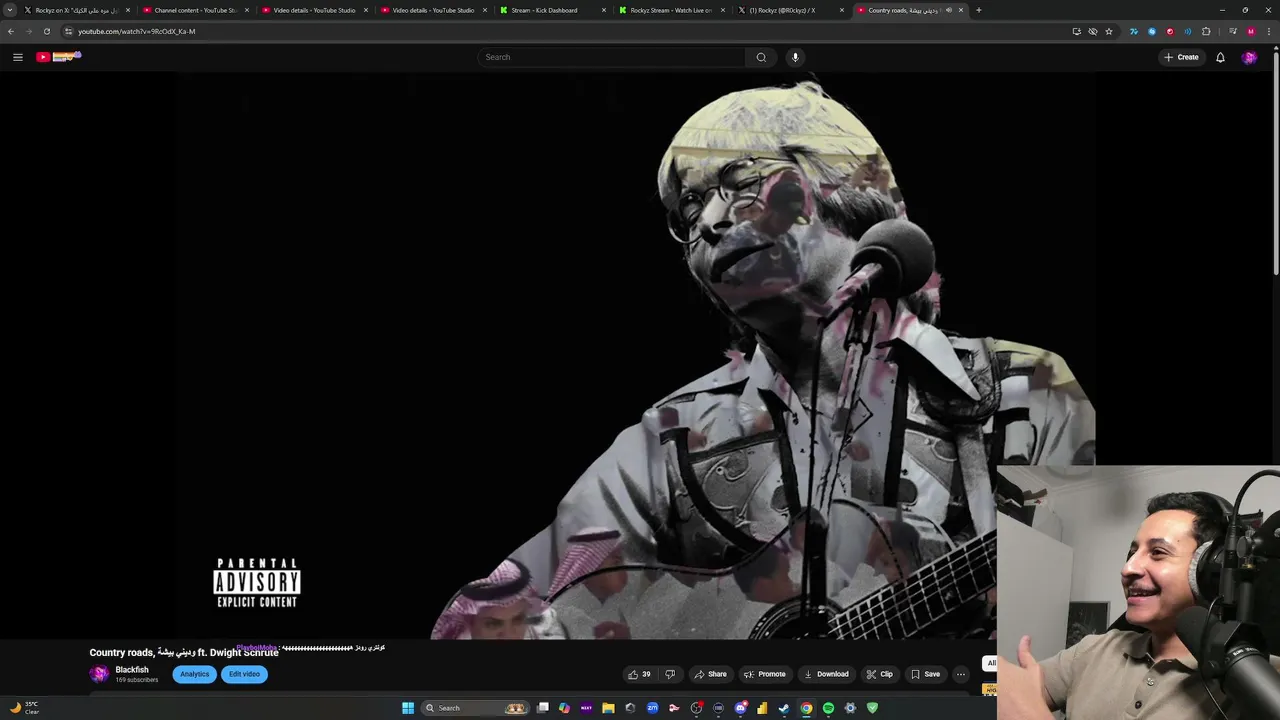Switch to Stream - Kick Dashboard tab

pyautogui.click(x=551, y=10)
